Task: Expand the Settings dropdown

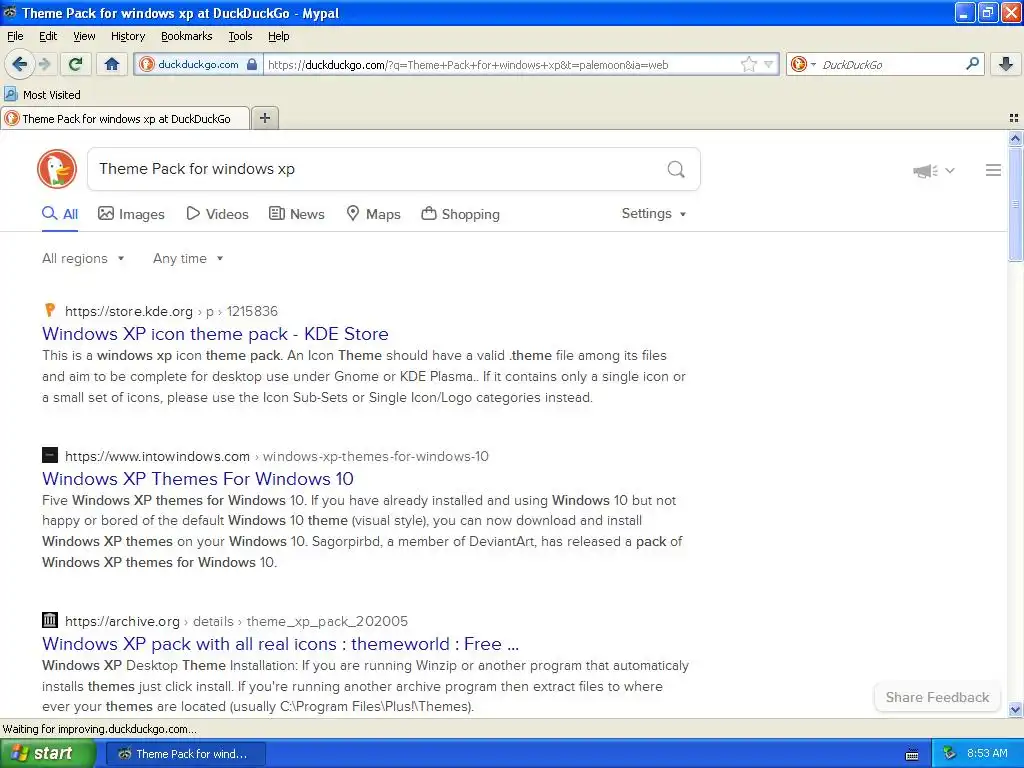Action: point(654,214)
